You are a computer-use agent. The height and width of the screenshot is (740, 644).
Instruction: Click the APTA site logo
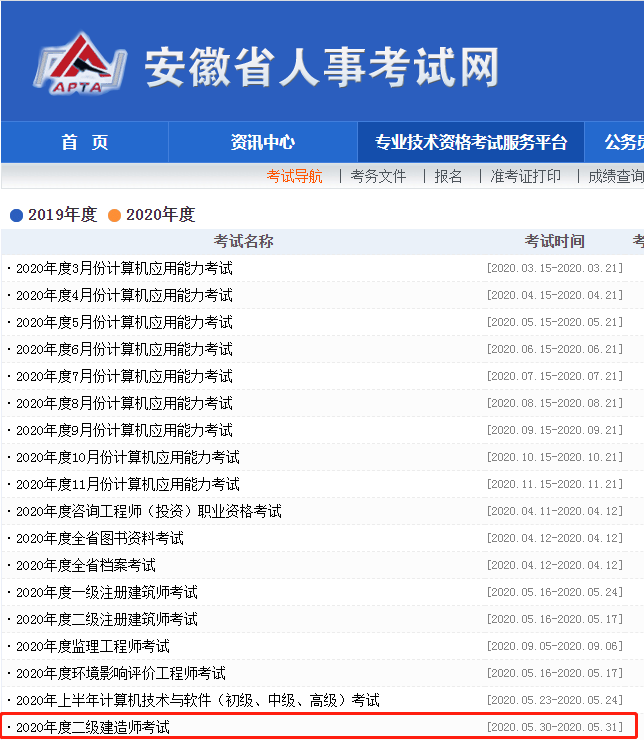[x=78, y=68]
